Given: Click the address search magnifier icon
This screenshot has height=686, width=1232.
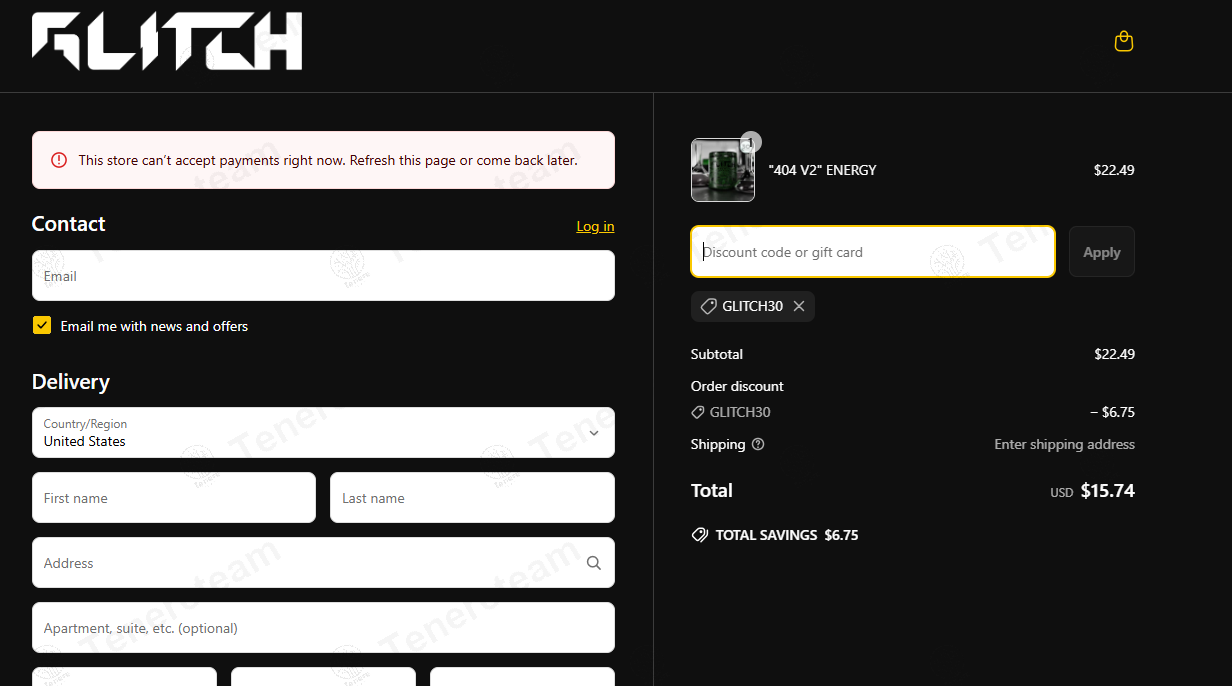Looking at the screenshot, I should coord(594,563).
